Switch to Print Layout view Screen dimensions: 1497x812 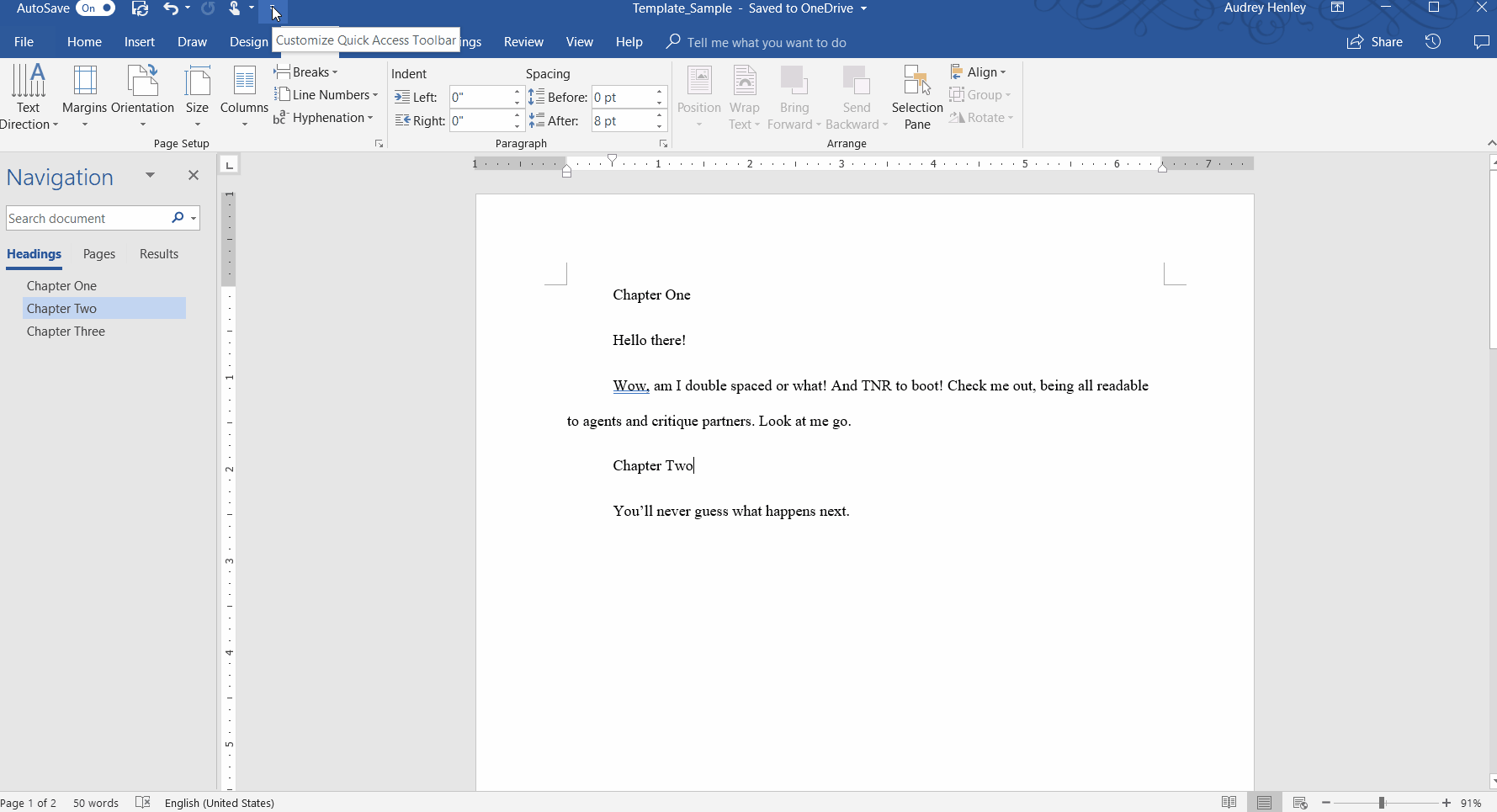1264,803
